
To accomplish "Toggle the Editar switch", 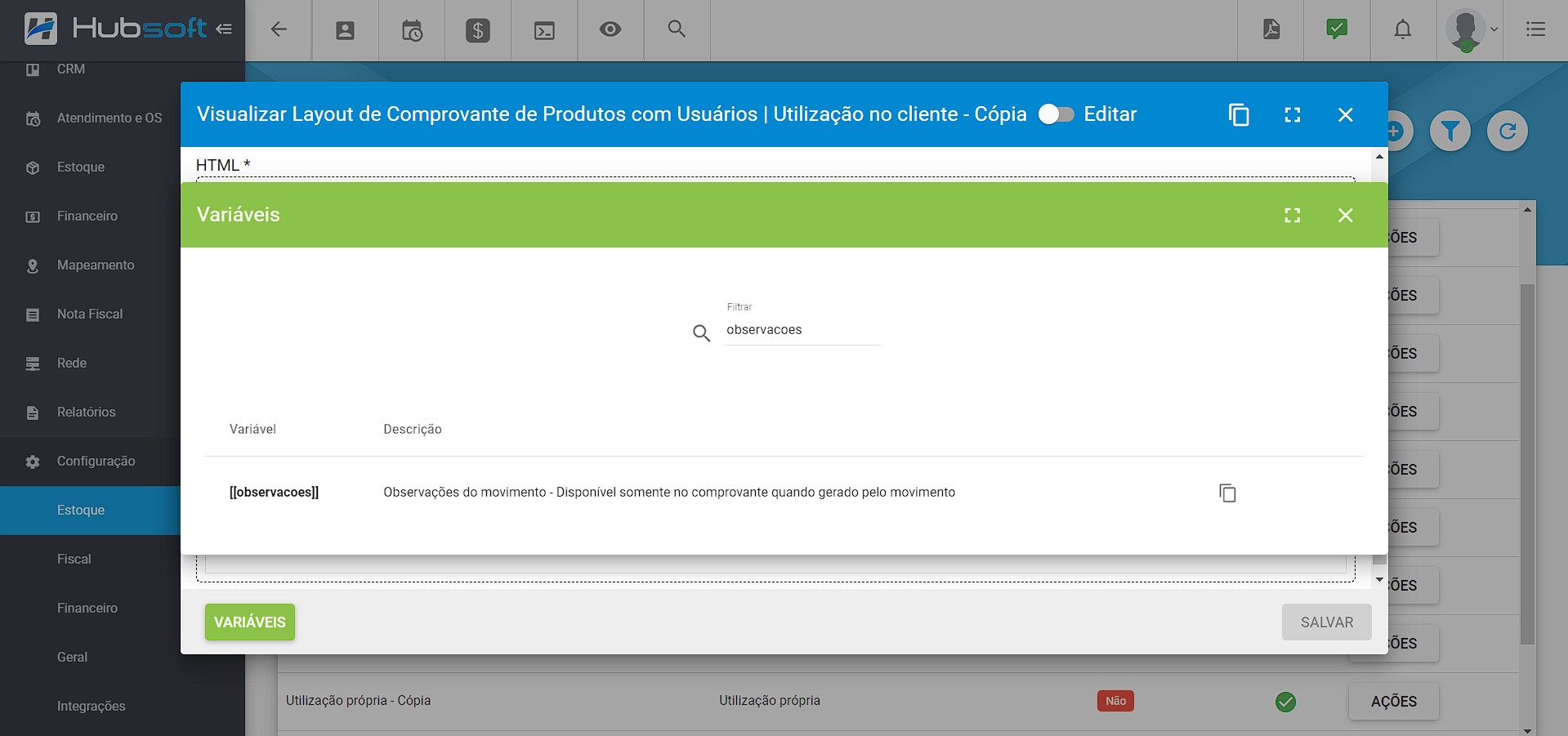I will tap(1056, 114).
